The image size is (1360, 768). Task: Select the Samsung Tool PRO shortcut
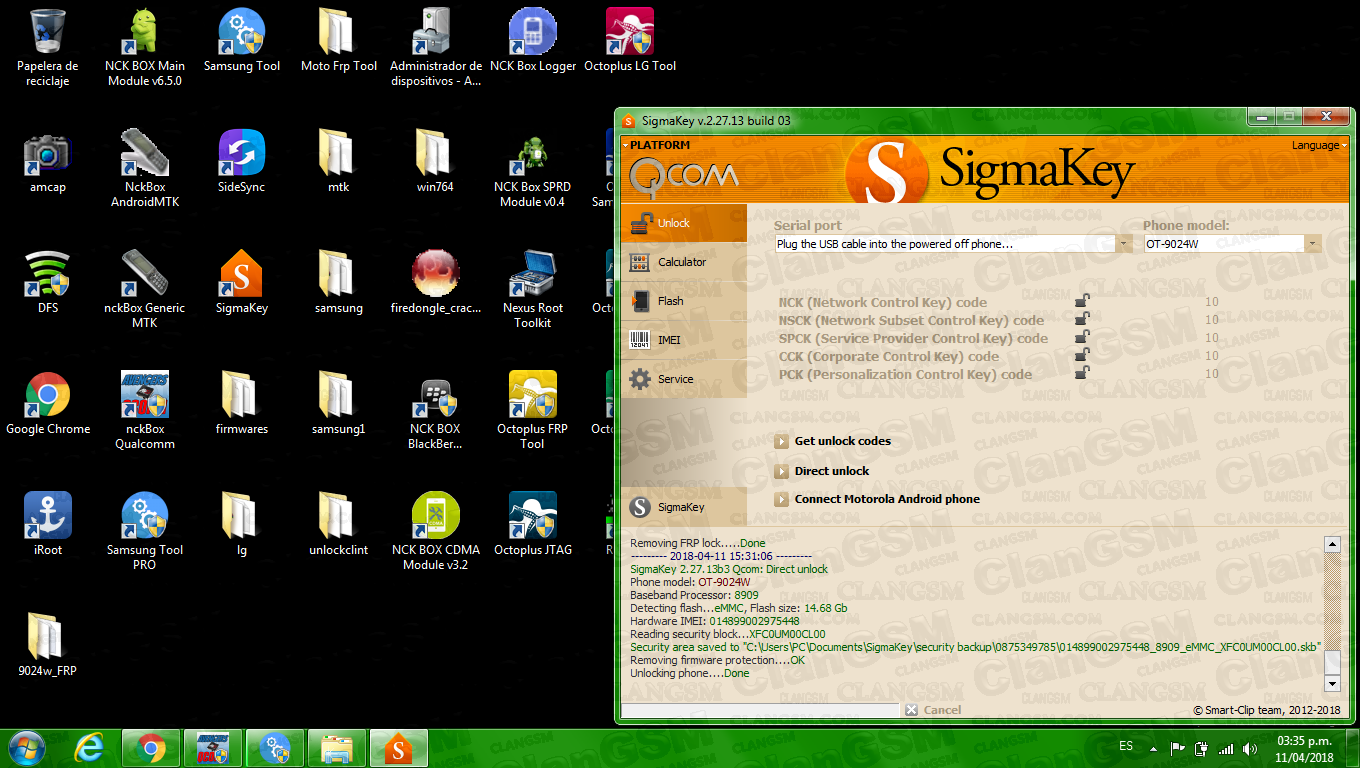click(145, 532)
